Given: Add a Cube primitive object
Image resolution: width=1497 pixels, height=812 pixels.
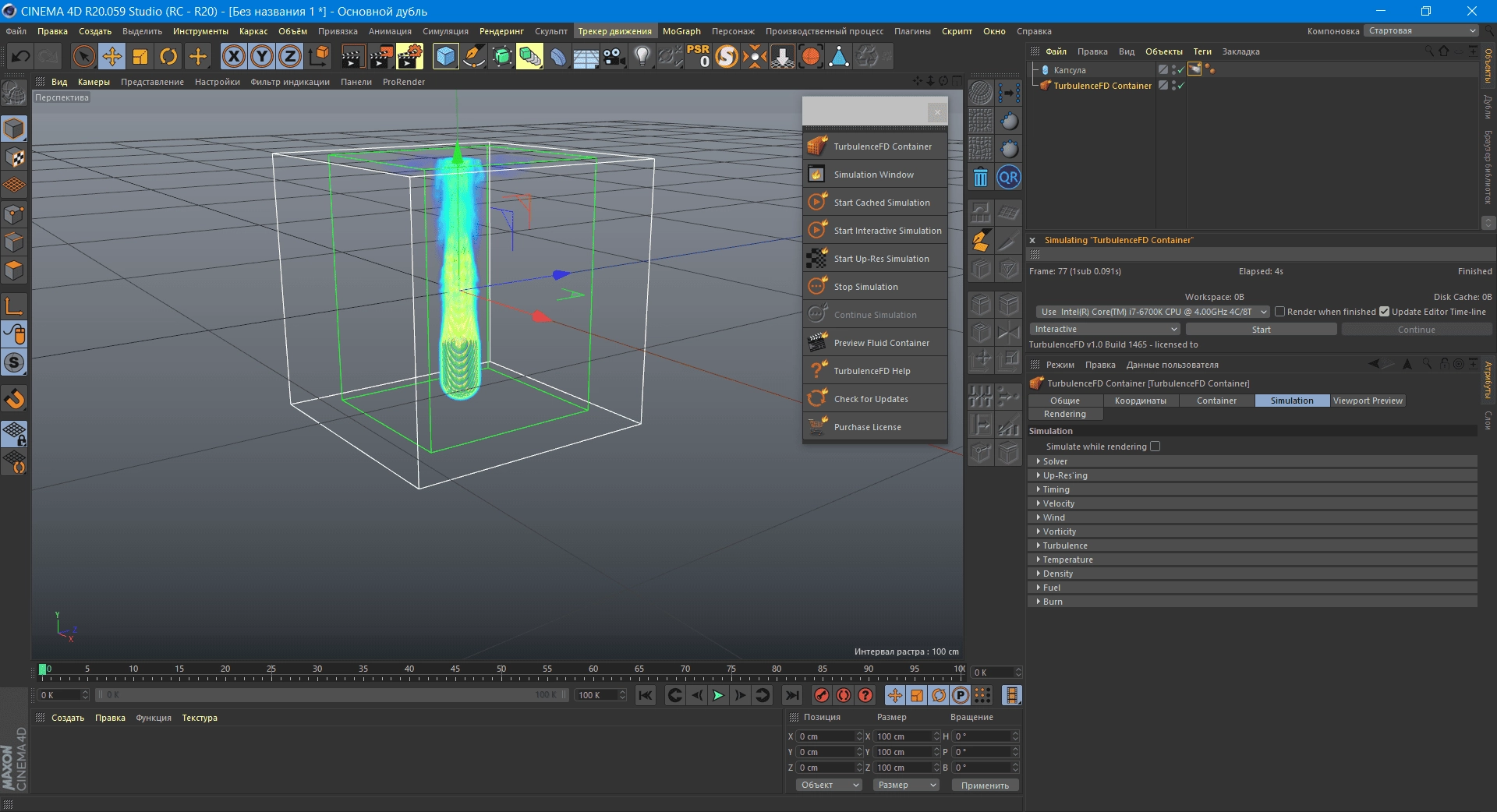Looking at the screenshot, I should [445, 56].
